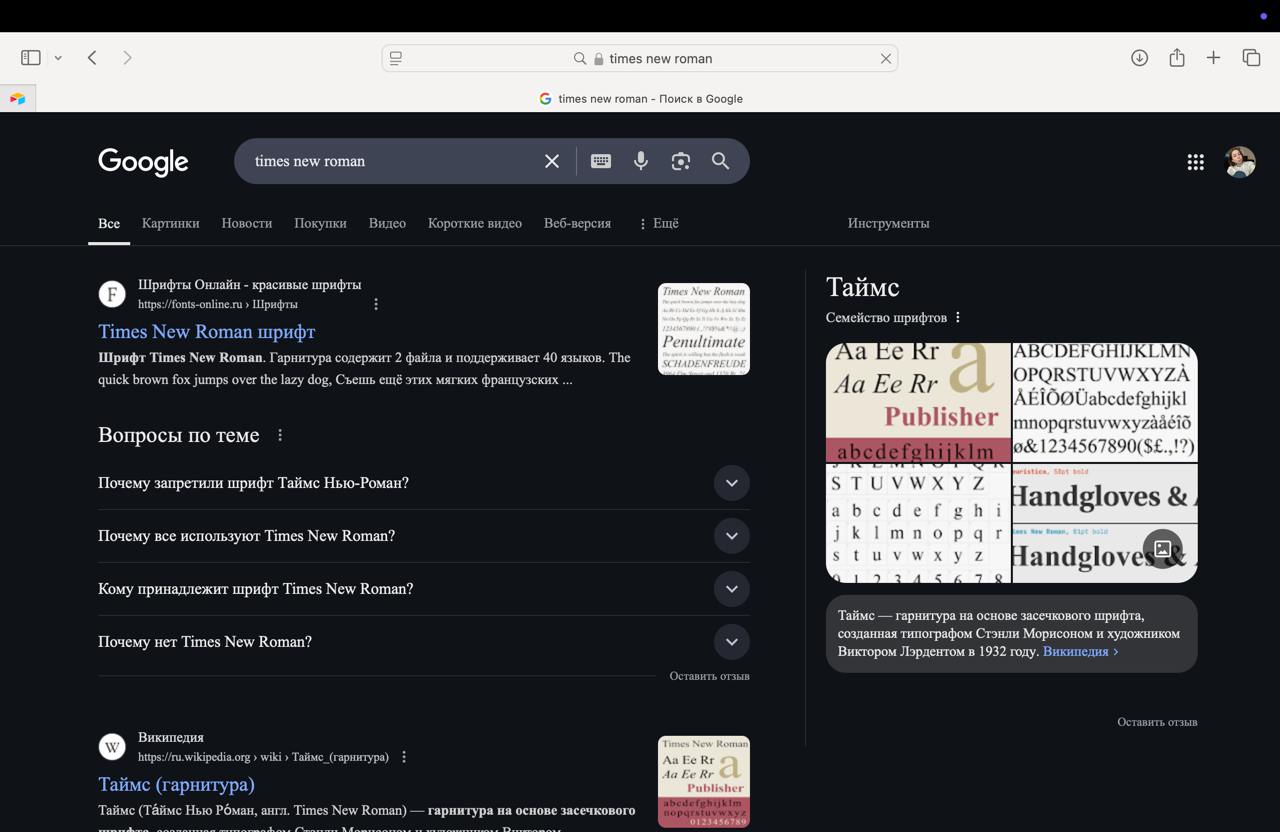Viewport: 1280px width, 832px height.
Task: Open options for Вопросы по теме
Action: [280, 435]
